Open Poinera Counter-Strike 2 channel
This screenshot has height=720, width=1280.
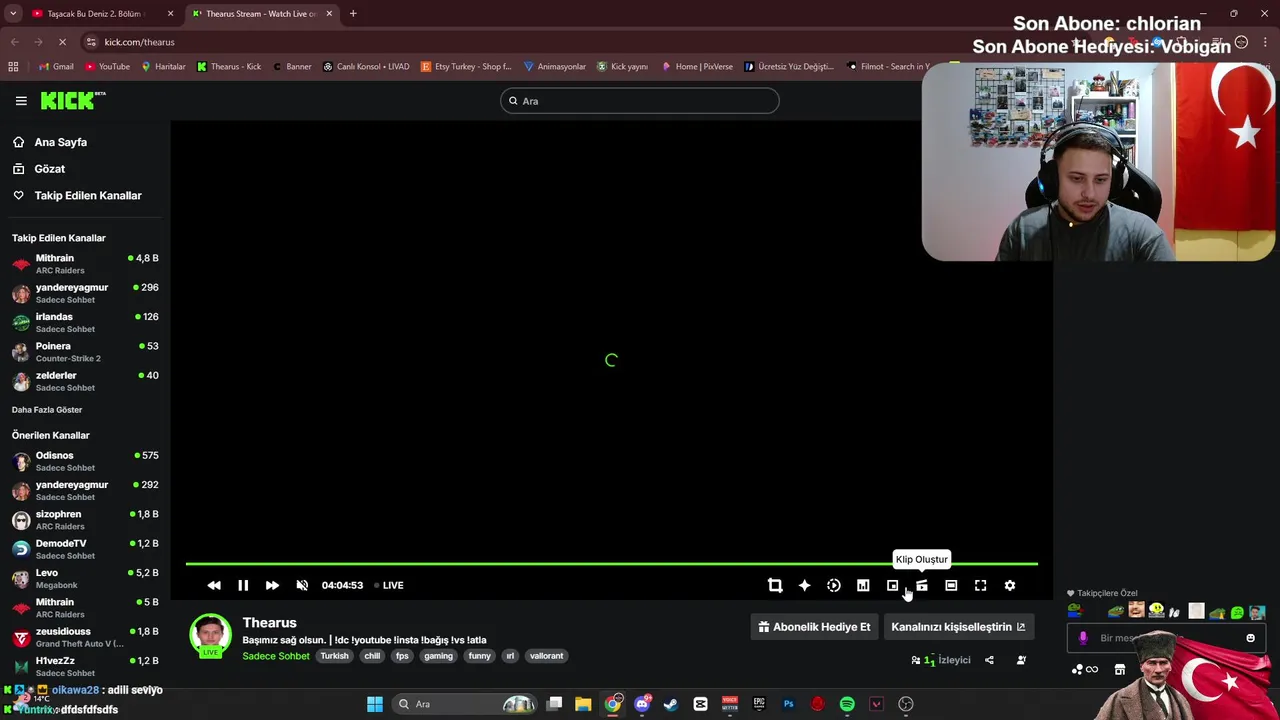pyautogui.click(x=85, y=351)
